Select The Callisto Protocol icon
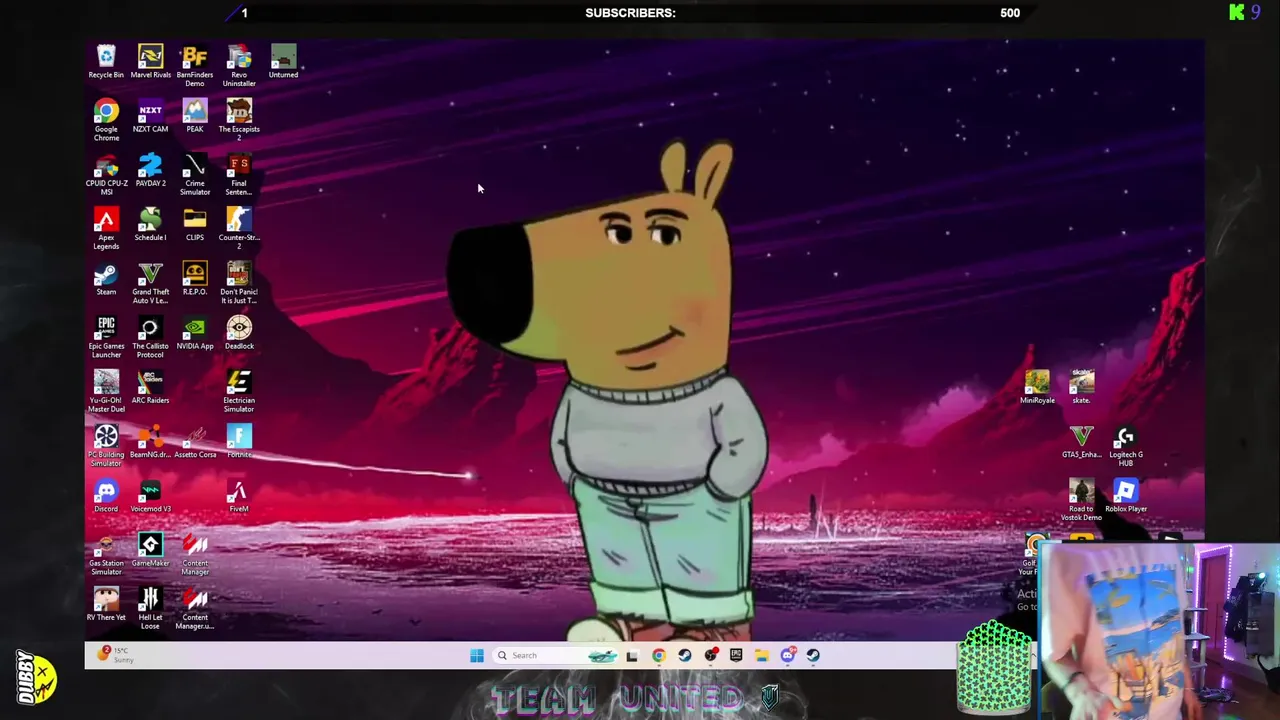Screen dimensions: 1280x720 point(150,337)
